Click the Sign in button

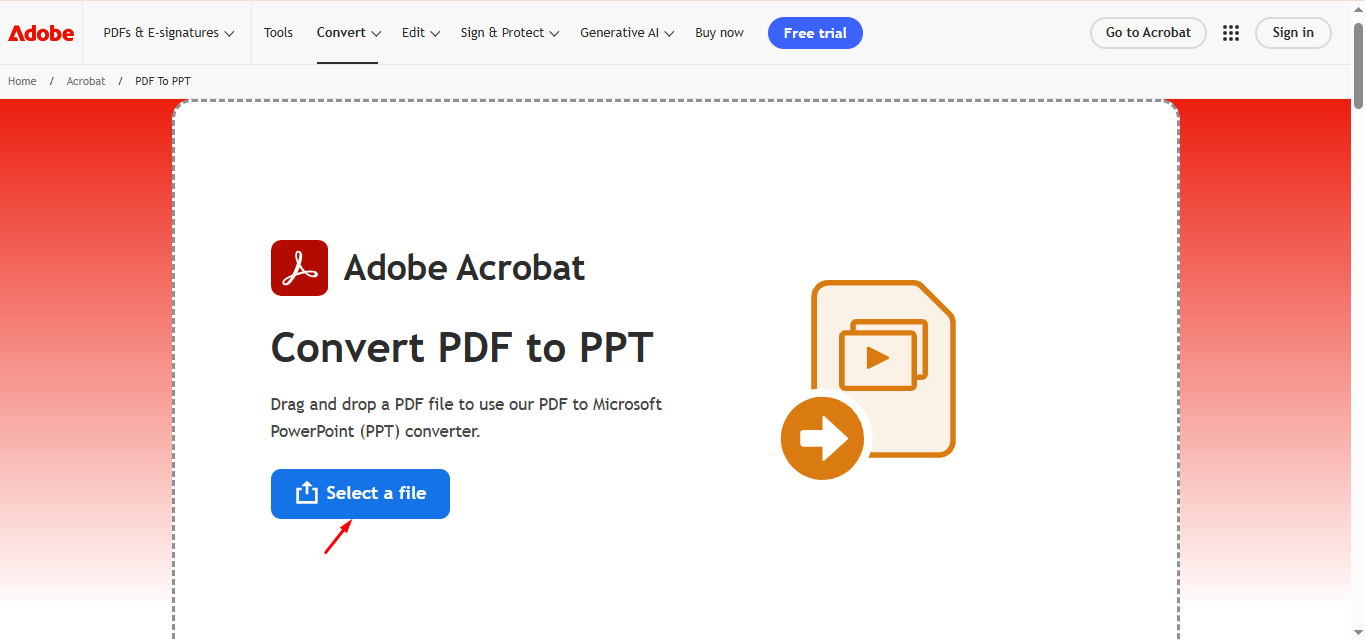[x=1293, y=33]
